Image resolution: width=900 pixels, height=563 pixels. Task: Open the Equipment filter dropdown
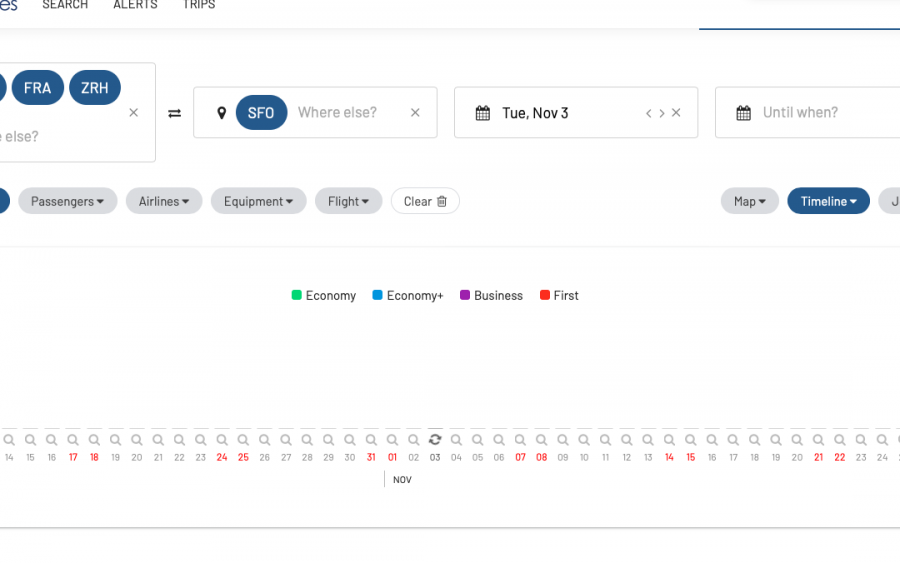(258, 201)
